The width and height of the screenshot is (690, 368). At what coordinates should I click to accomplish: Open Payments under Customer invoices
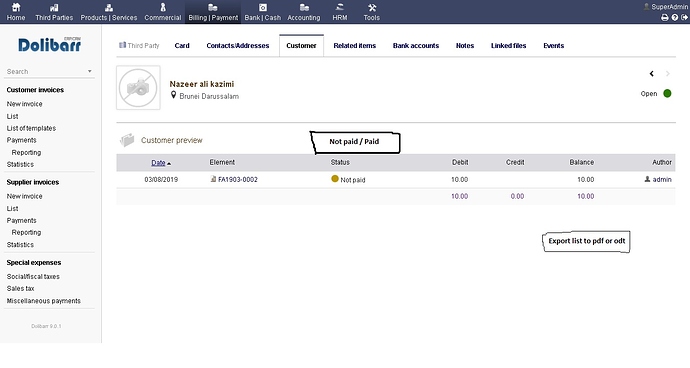click(22, 140)
